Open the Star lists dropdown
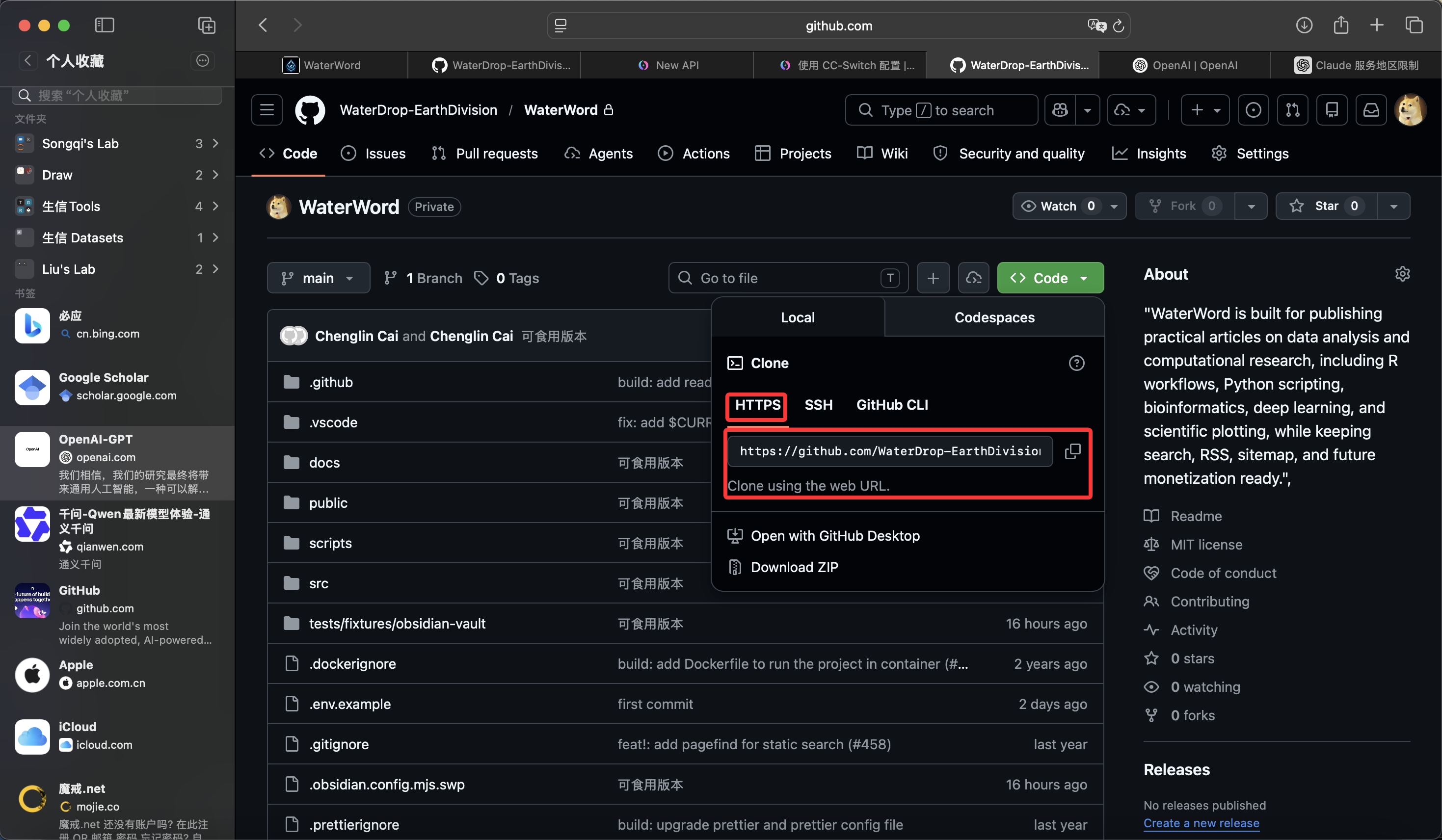Image resolution: width=1442 pixels, height=840 pixels. tap(1393, 206)
